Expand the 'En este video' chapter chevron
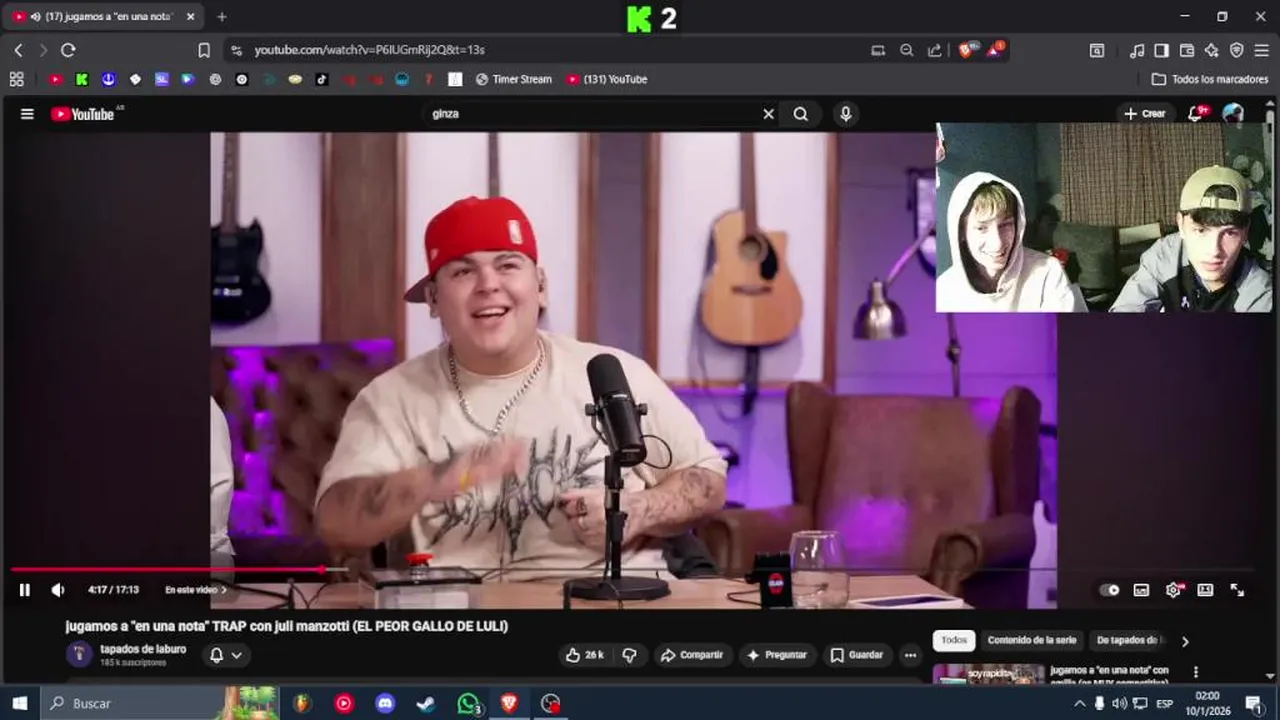Image resolution: width=1280 pixels, height=720 pixels. pyautogui.click(x=223, y=590)
